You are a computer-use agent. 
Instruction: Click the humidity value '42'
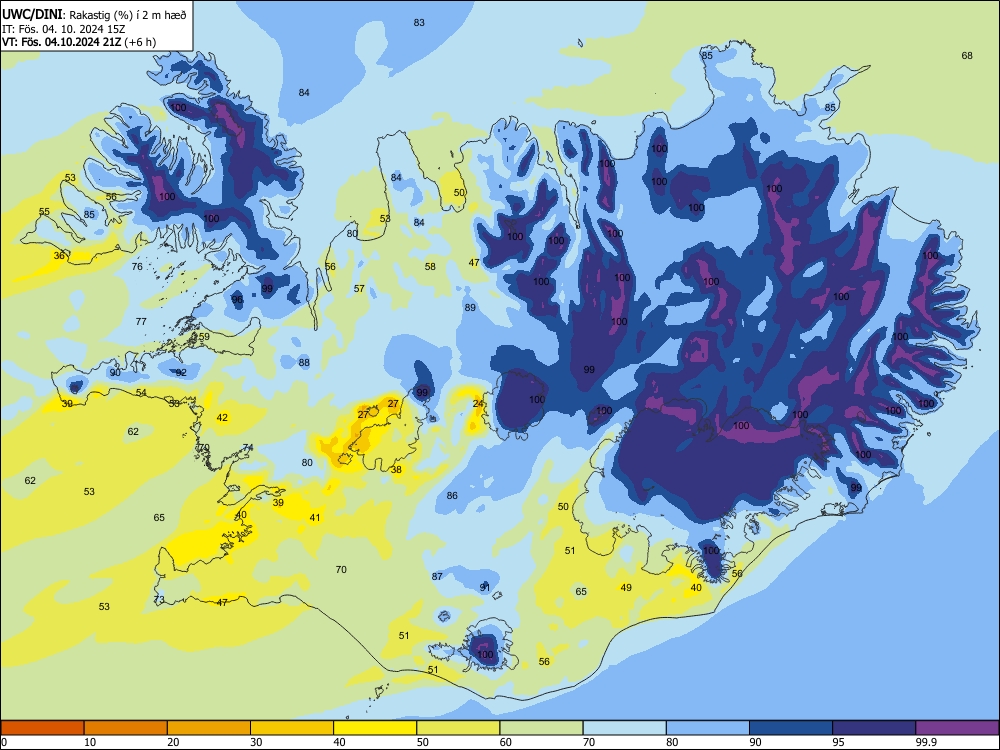[222, 417]
